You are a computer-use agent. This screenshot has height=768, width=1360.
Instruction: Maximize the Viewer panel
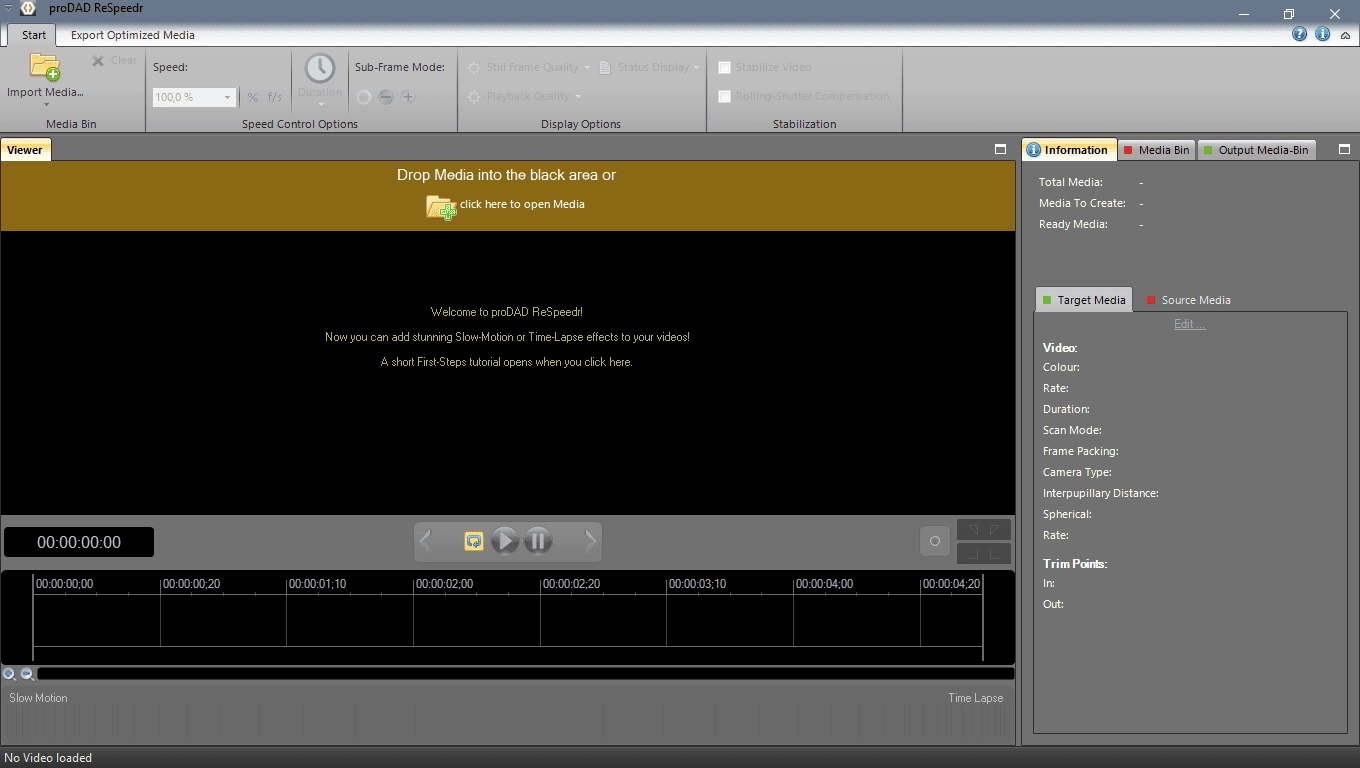pos(1000,149)
